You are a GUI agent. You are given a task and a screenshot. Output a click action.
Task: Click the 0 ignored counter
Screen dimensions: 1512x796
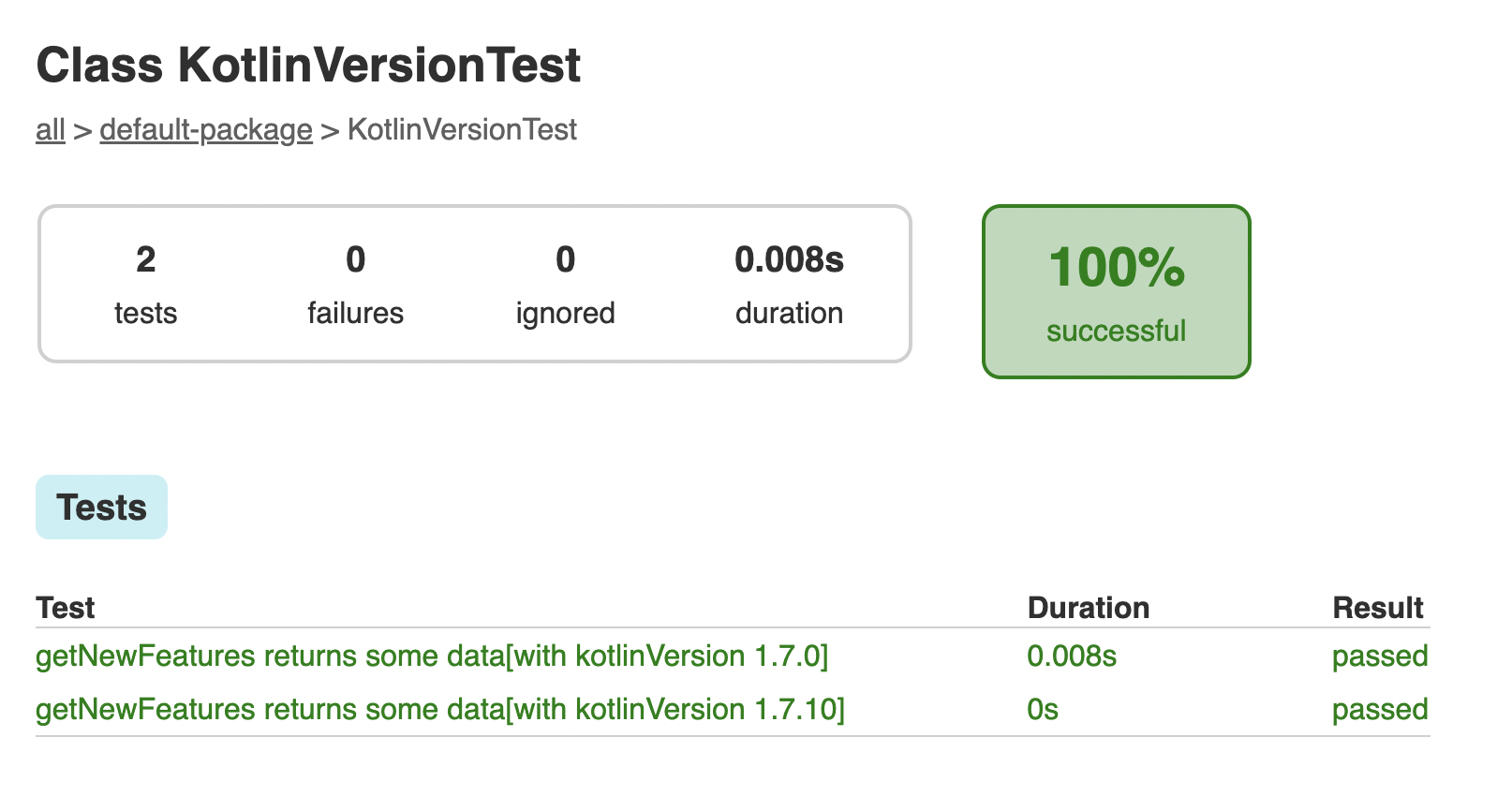coord(565,285)
